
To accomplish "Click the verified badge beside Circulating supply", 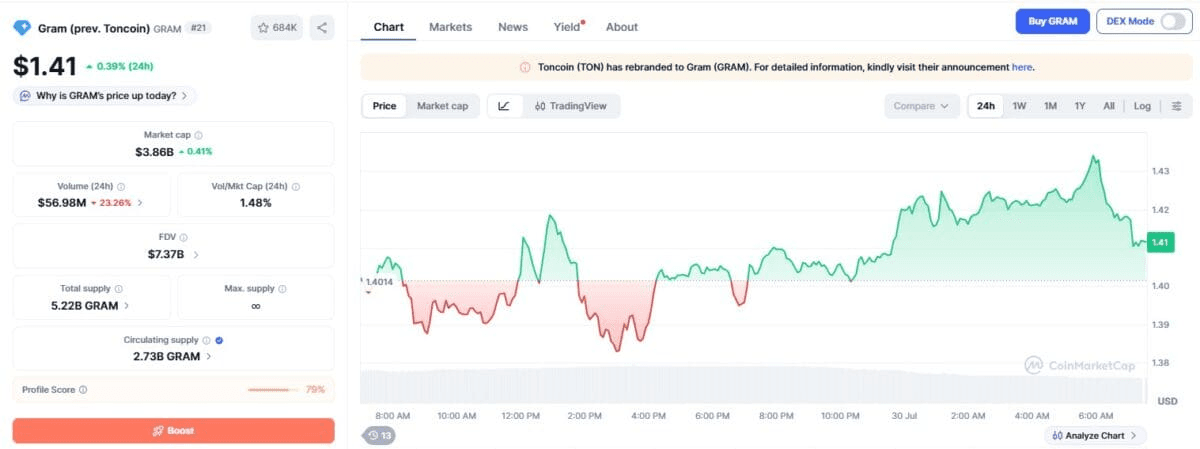I will (x=220, y=340).
